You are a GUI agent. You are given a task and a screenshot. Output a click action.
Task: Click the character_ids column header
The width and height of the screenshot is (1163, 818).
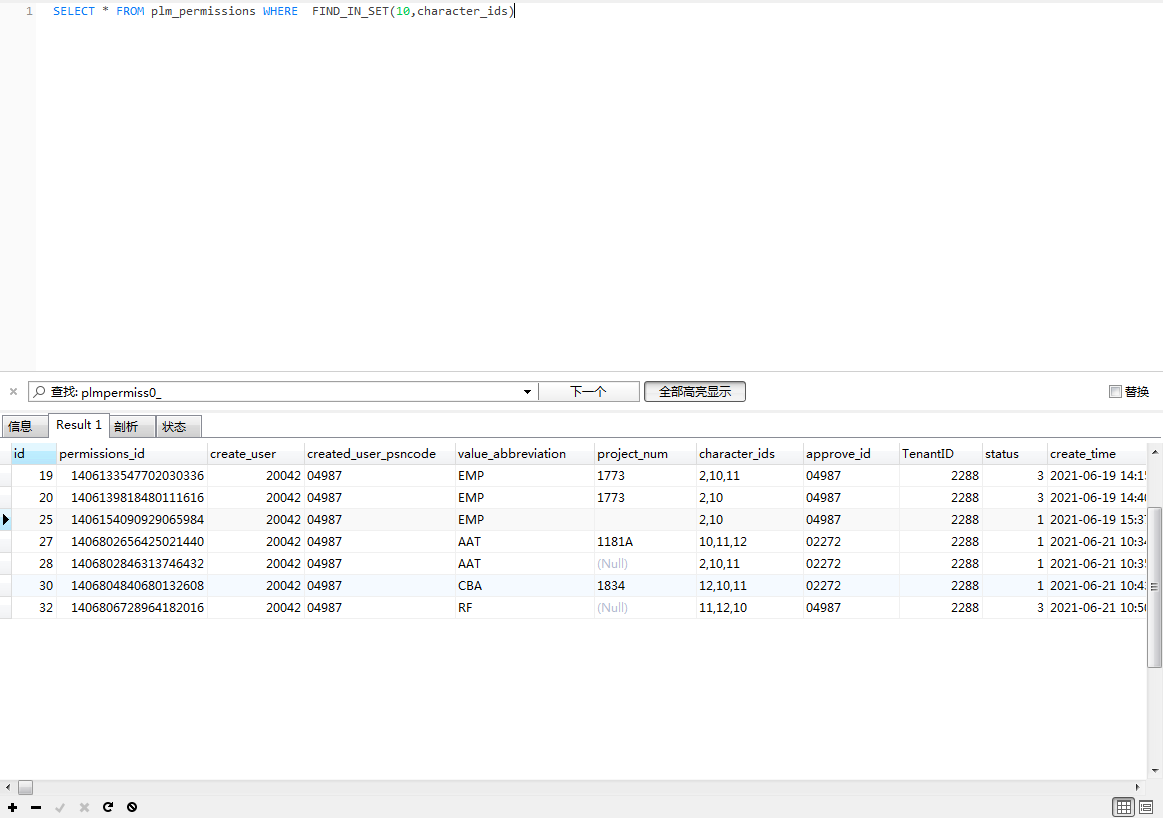[x=750, y=454]
